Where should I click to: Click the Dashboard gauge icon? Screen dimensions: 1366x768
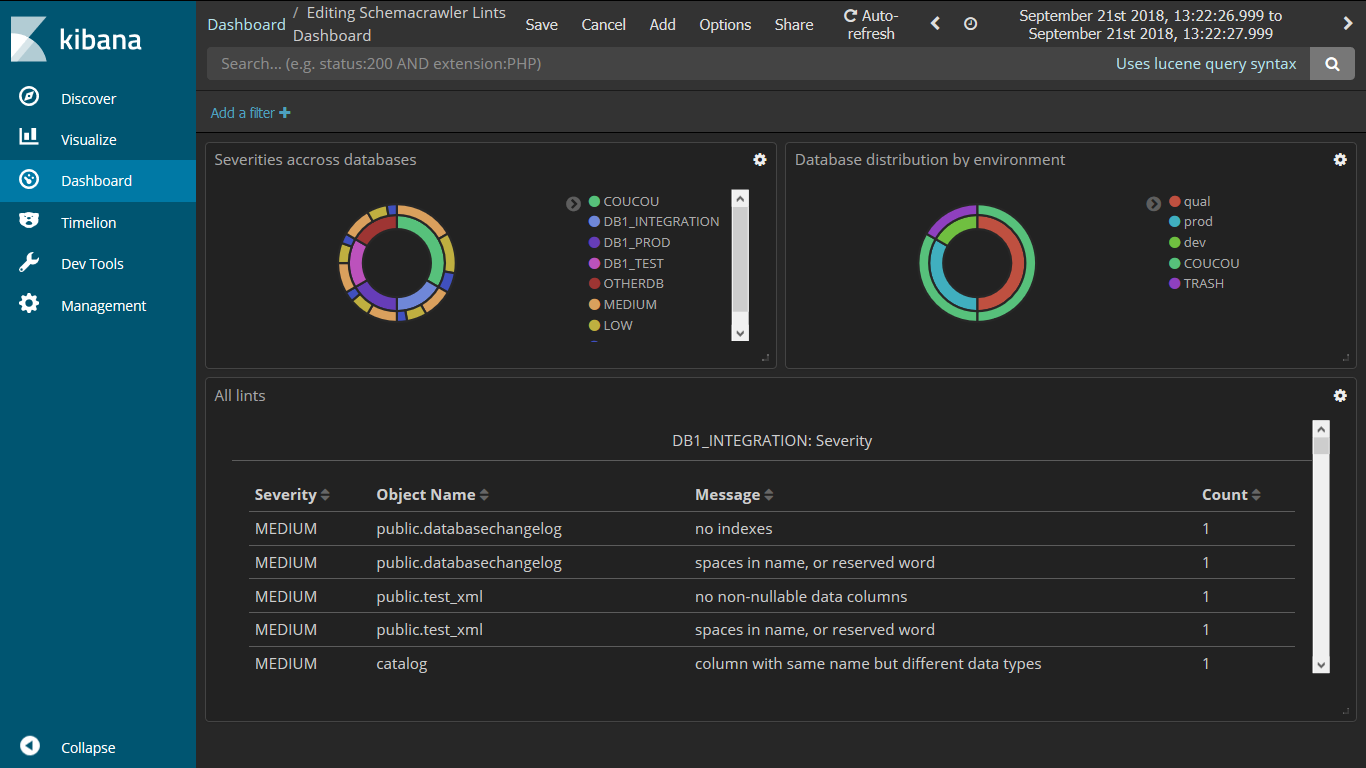[29, 180]
